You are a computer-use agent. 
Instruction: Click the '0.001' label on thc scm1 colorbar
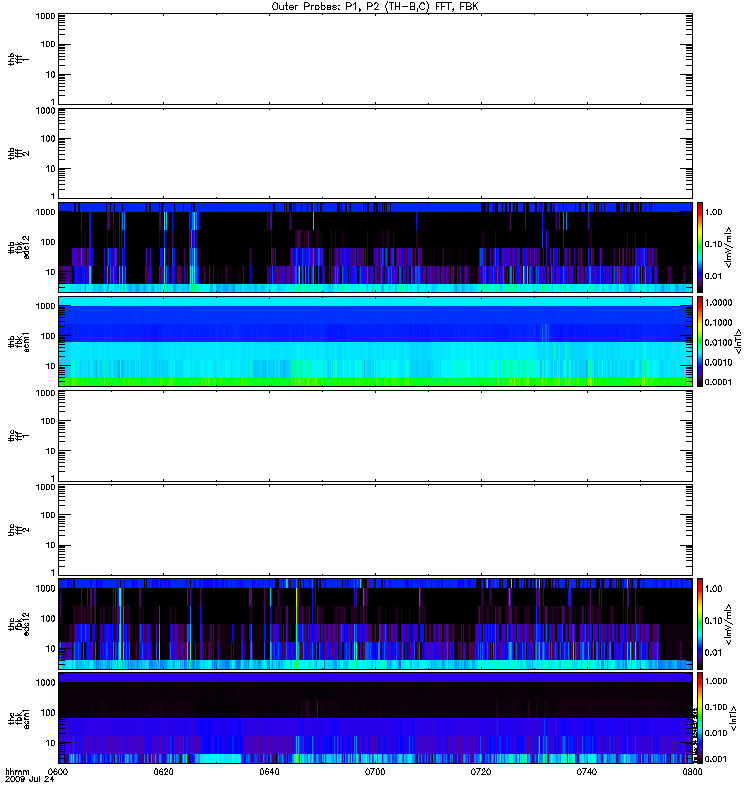pos(716,759)
